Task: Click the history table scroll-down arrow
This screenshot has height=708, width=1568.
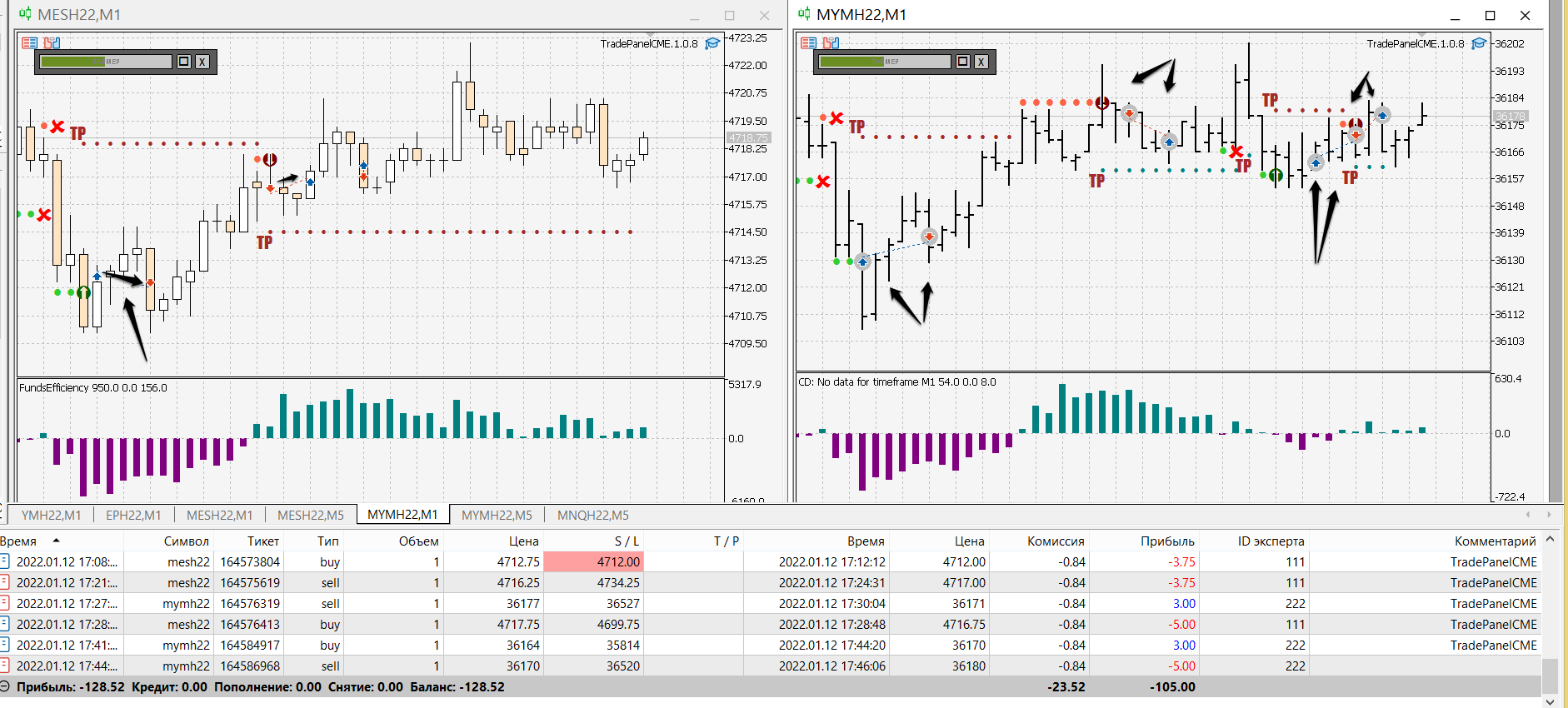Action: [1550, 701]
